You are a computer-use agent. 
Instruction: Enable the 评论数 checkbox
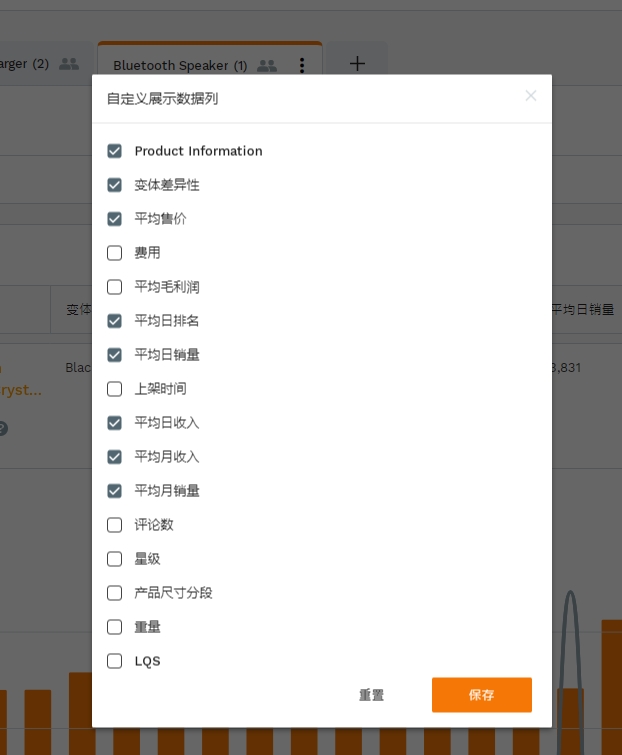click(115, 525)
